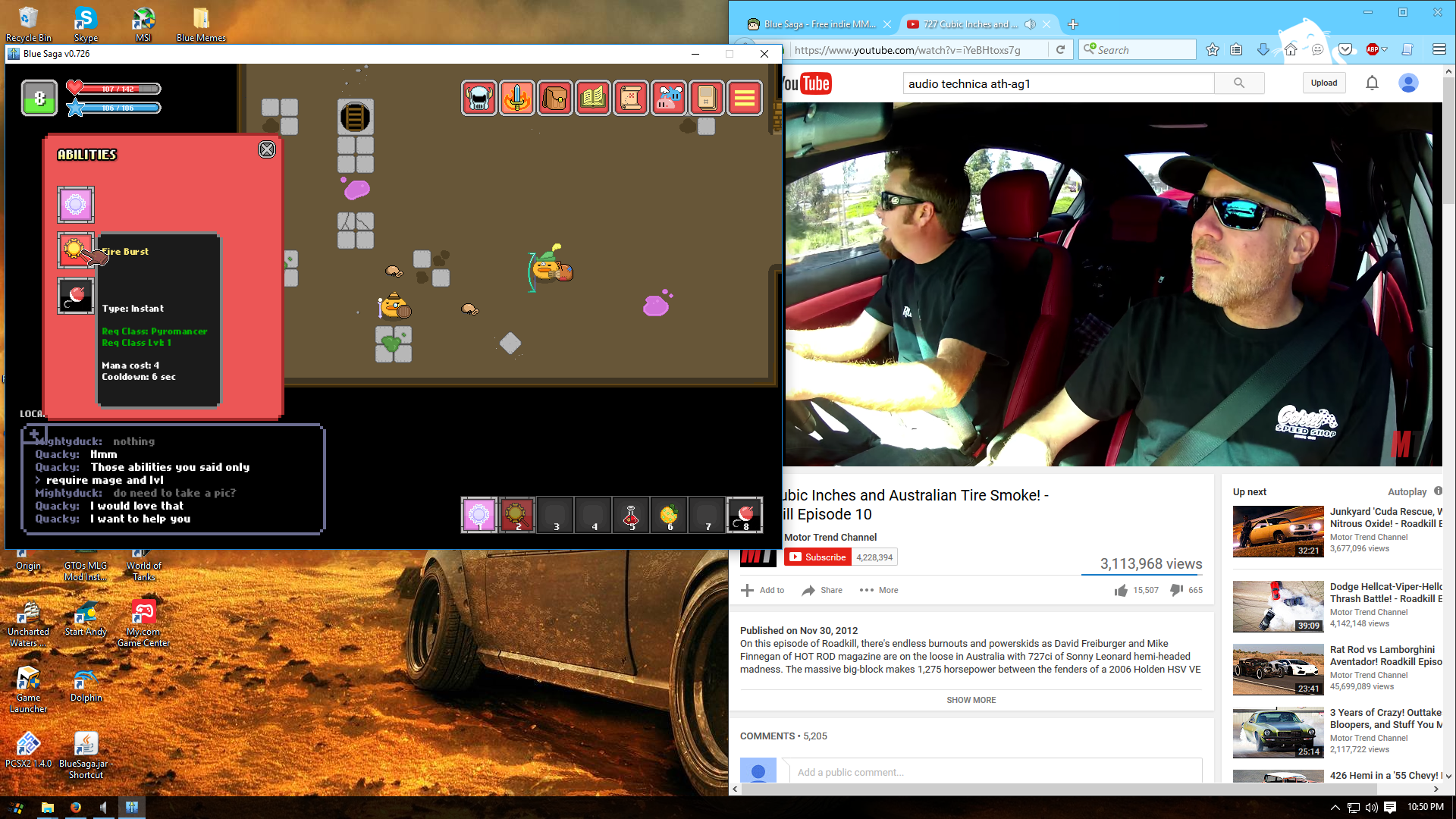Activate hotbar slot 1 purple flower skill
Screen dimensions: 1456x819
[x=479, y=515]
